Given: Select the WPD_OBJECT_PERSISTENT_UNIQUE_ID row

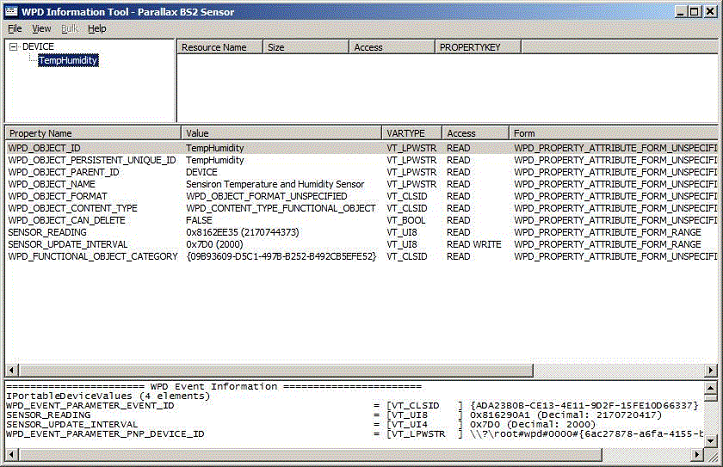Looking at the screenshot, I should pyautogui.click(x=362, y=160).
